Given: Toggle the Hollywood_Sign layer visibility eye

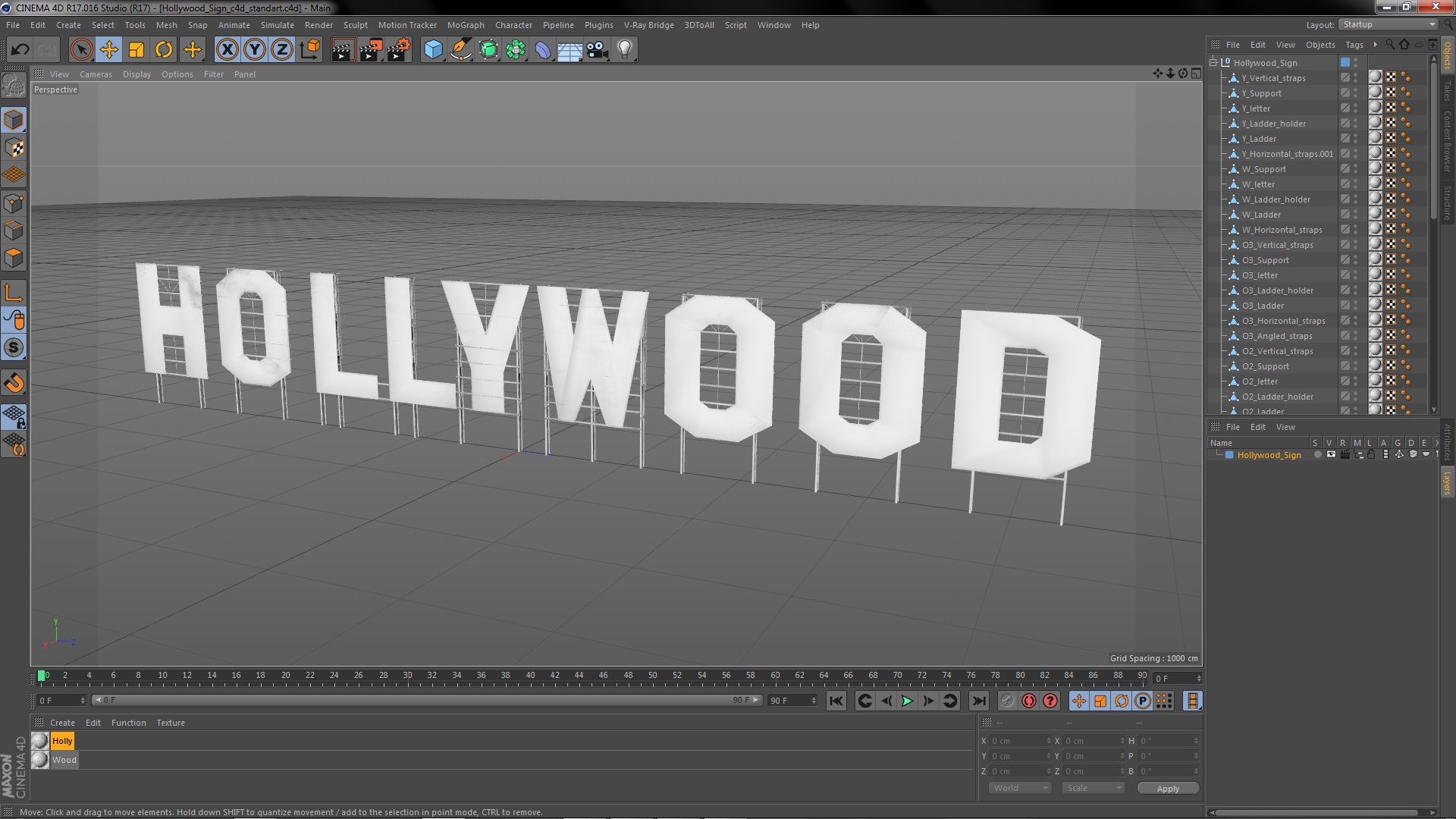Looking at the screenshot, I should click(x=1331, y=454).
